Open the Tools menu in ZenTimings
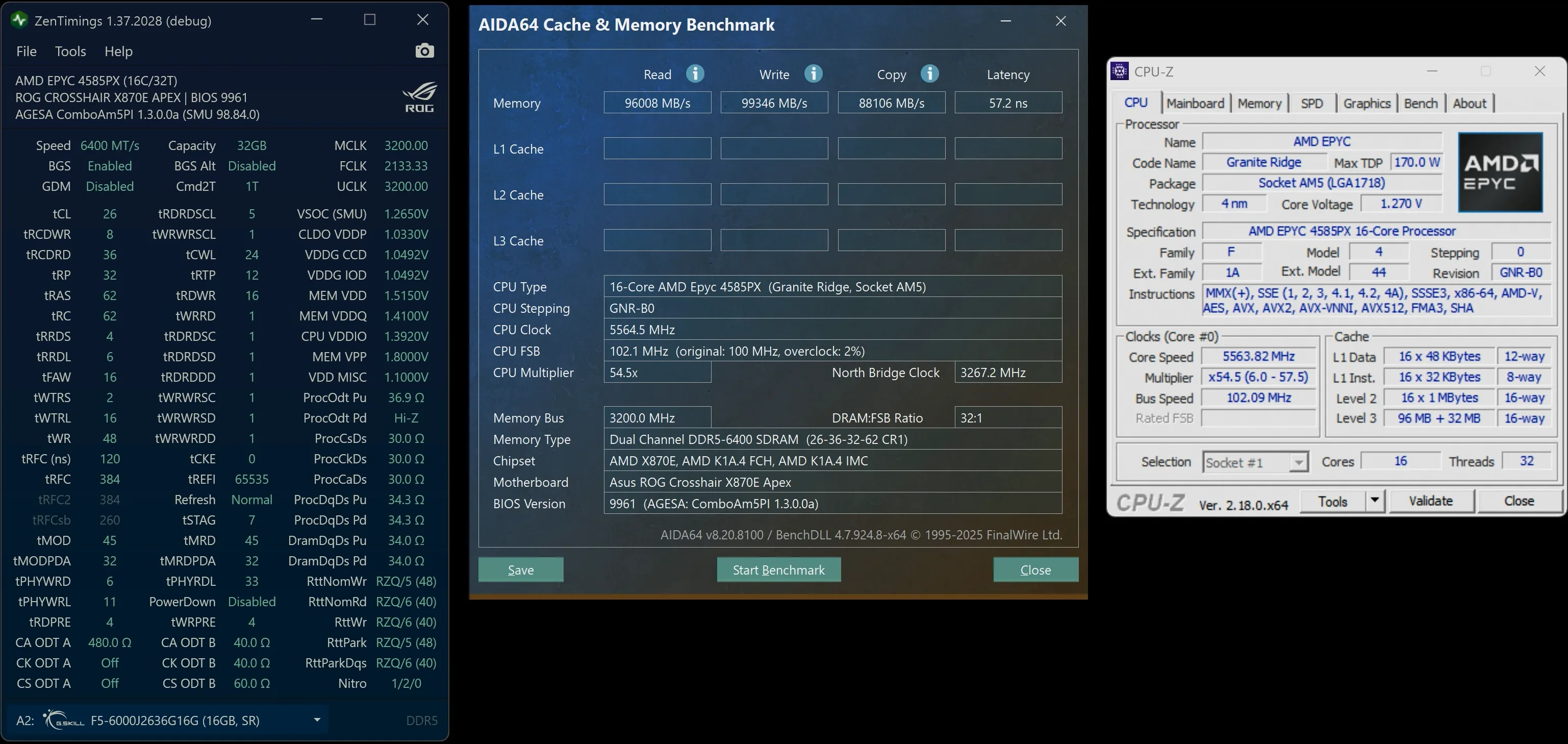This screenshot has width=1568, height=744. pos(70,51)
